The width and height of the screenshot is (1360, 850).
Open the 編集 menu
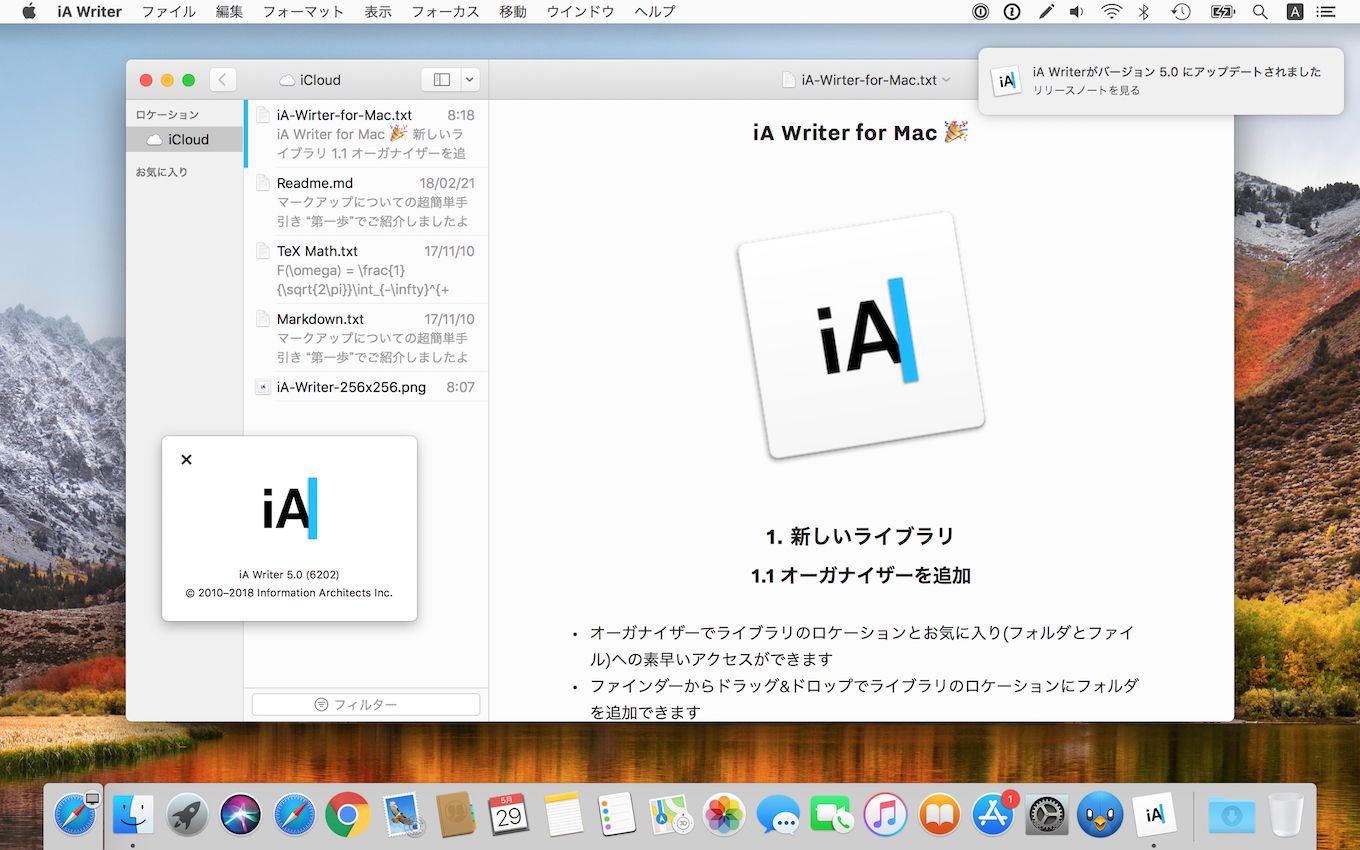229,12
